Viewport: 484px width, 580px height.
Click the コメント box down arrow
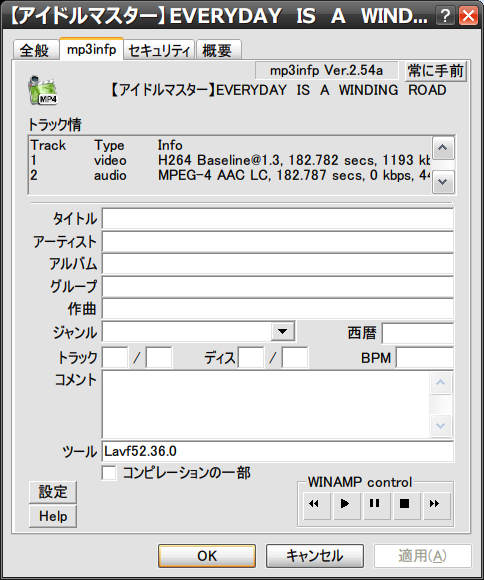(x=441, y=426)
